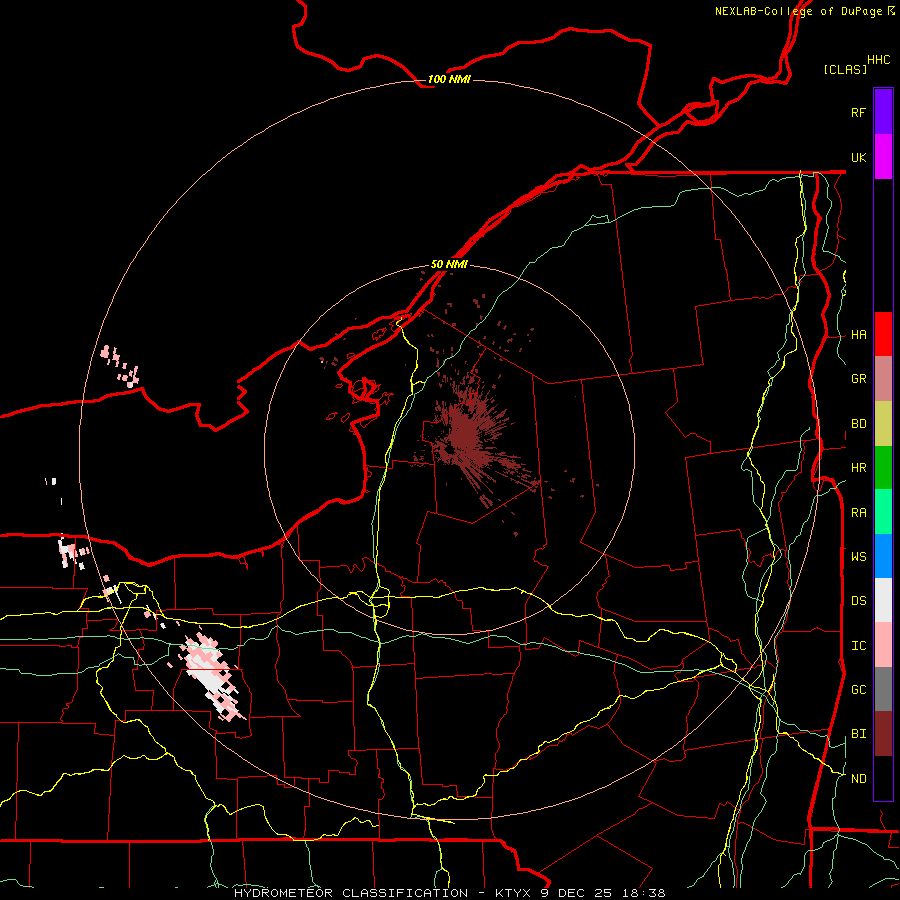The height and width of the screenshot is (900, 900).
Task: Click the WS blue legend swatch
Action: [883, 556]
